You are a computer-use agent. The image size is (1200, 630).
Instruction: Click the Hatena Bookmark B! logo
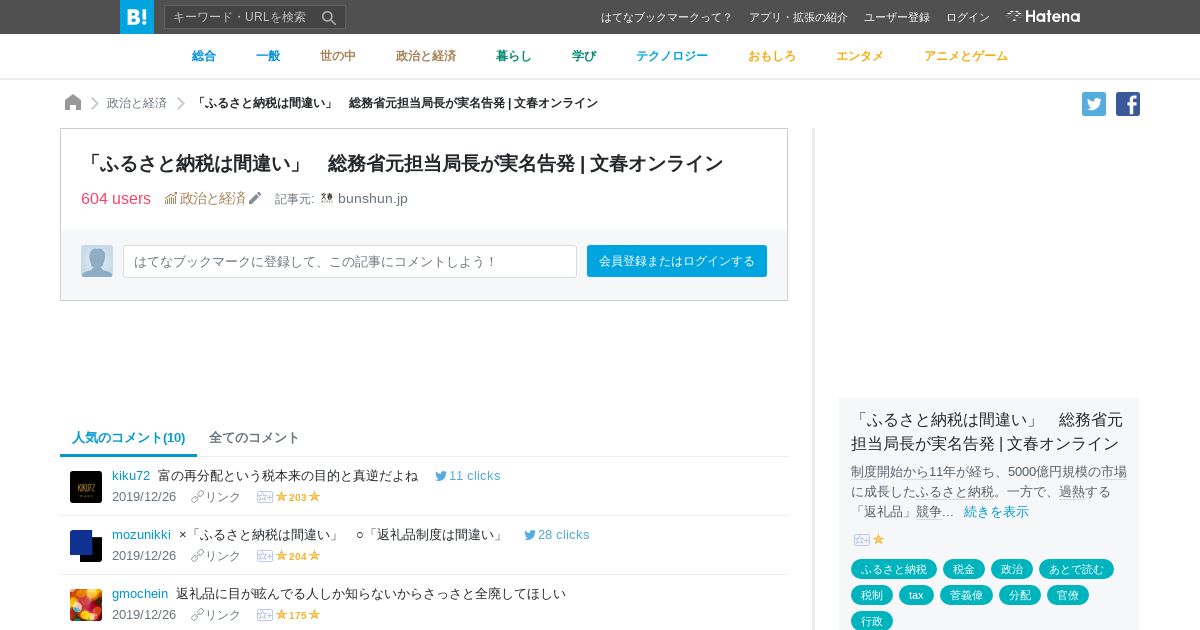137,17
